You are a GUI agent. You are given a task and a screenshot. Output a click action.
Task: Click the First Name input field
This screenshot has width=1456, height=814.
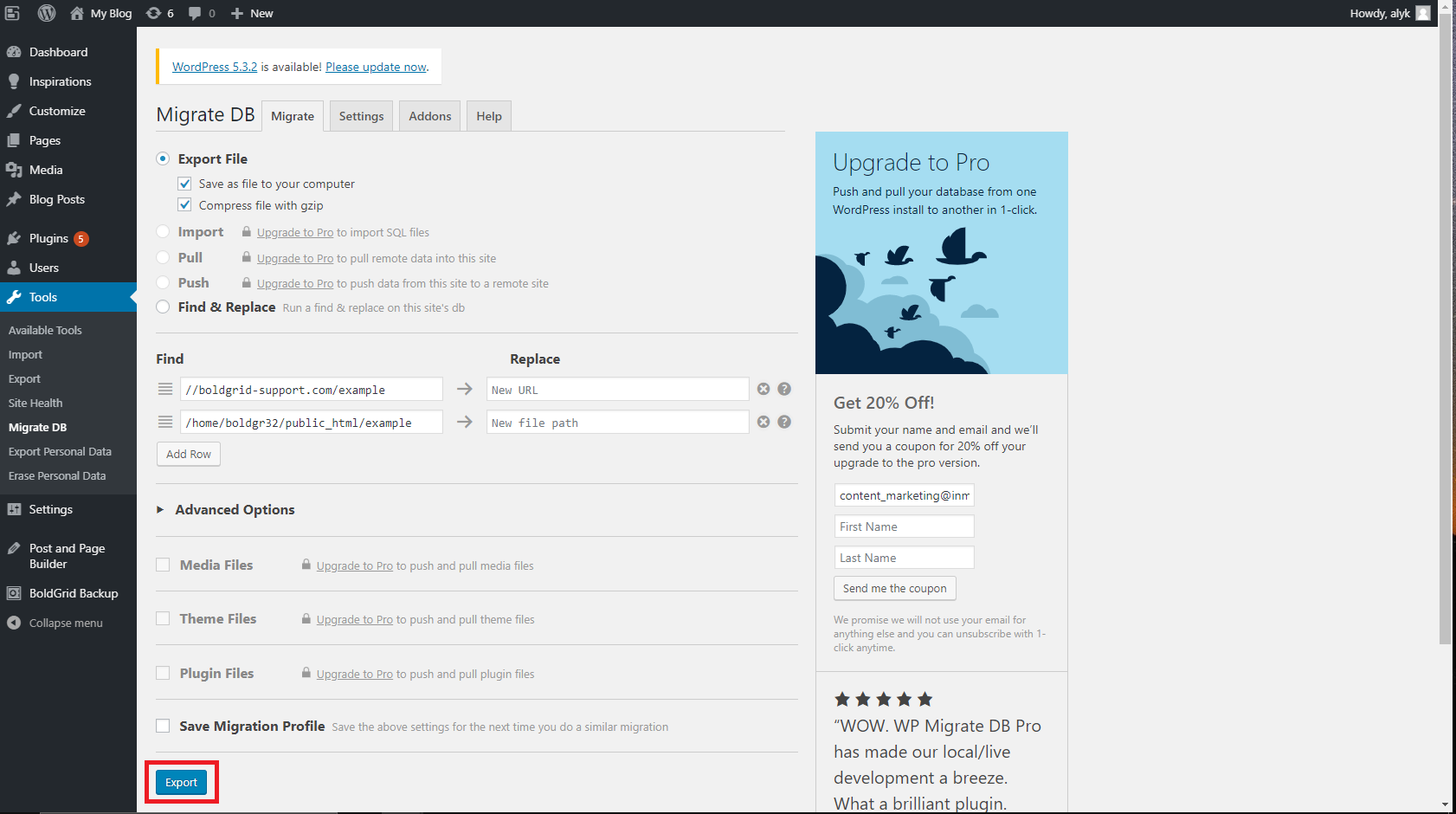[904, 527]
